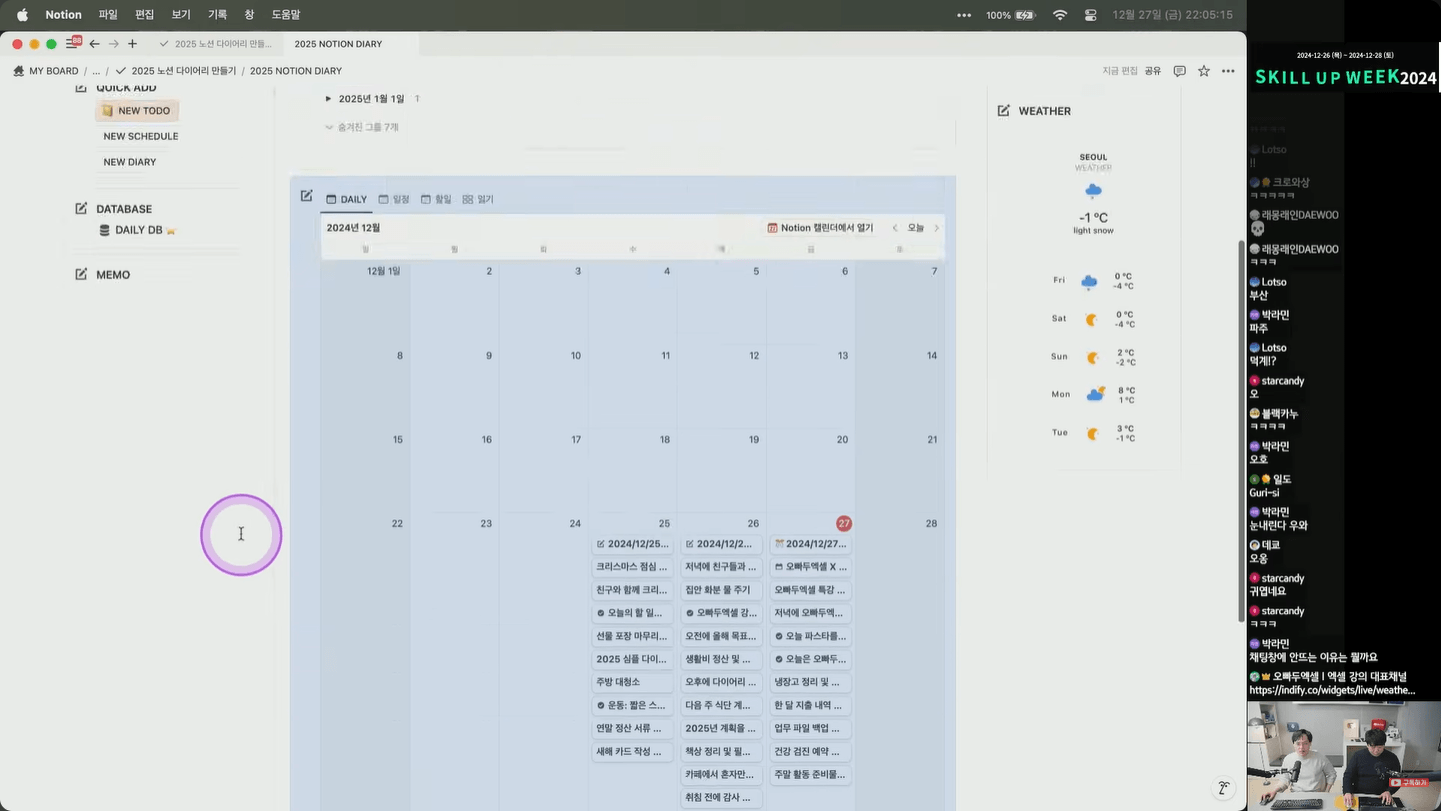
Task: Click the edit icon beside DATABASE heading
Action: 81,208
